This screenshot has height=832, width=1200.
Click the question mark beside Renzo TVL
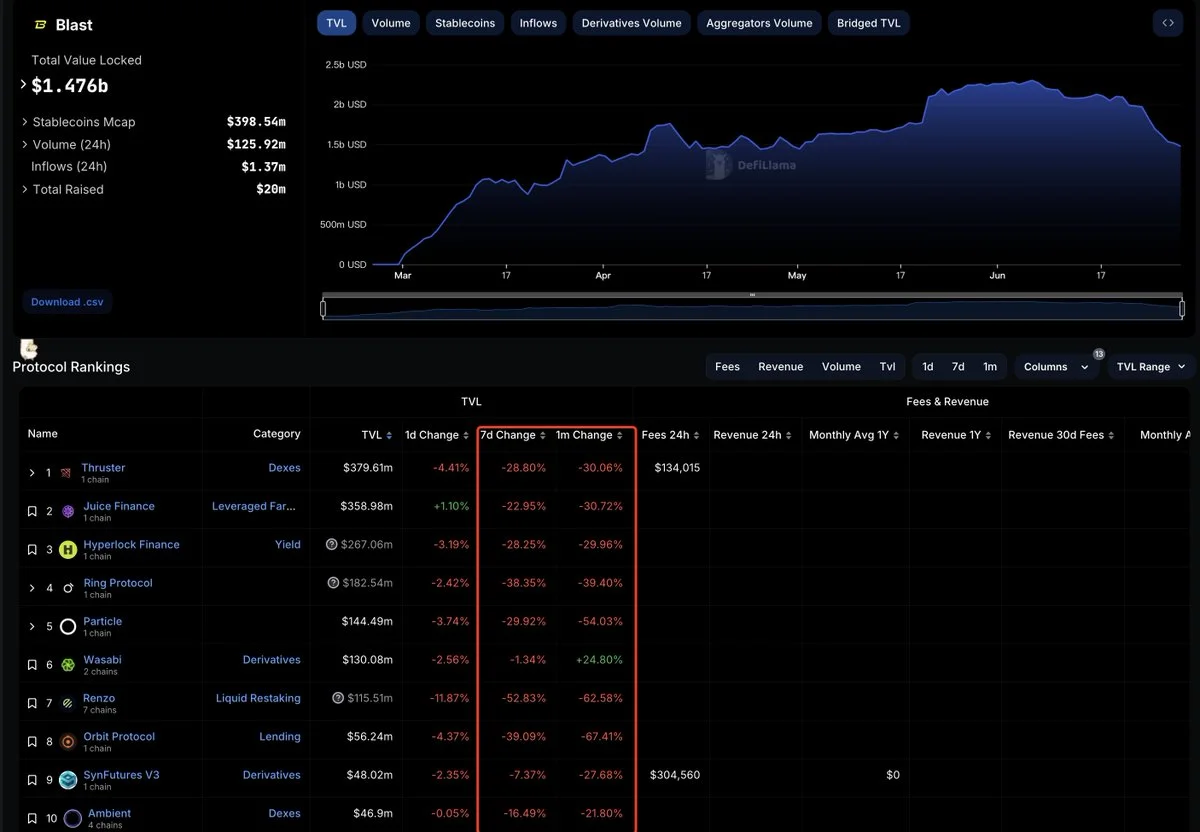point(338,698)
